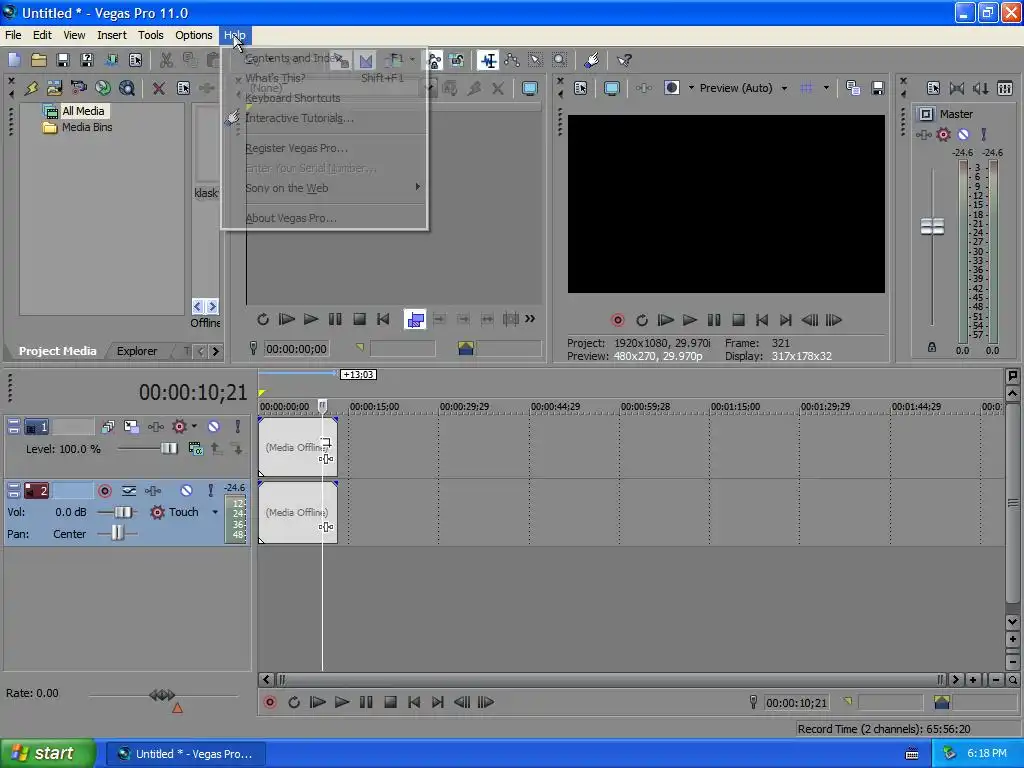
Task: Open the split-screen view dropdown arrow
Action: pos(691,88)
